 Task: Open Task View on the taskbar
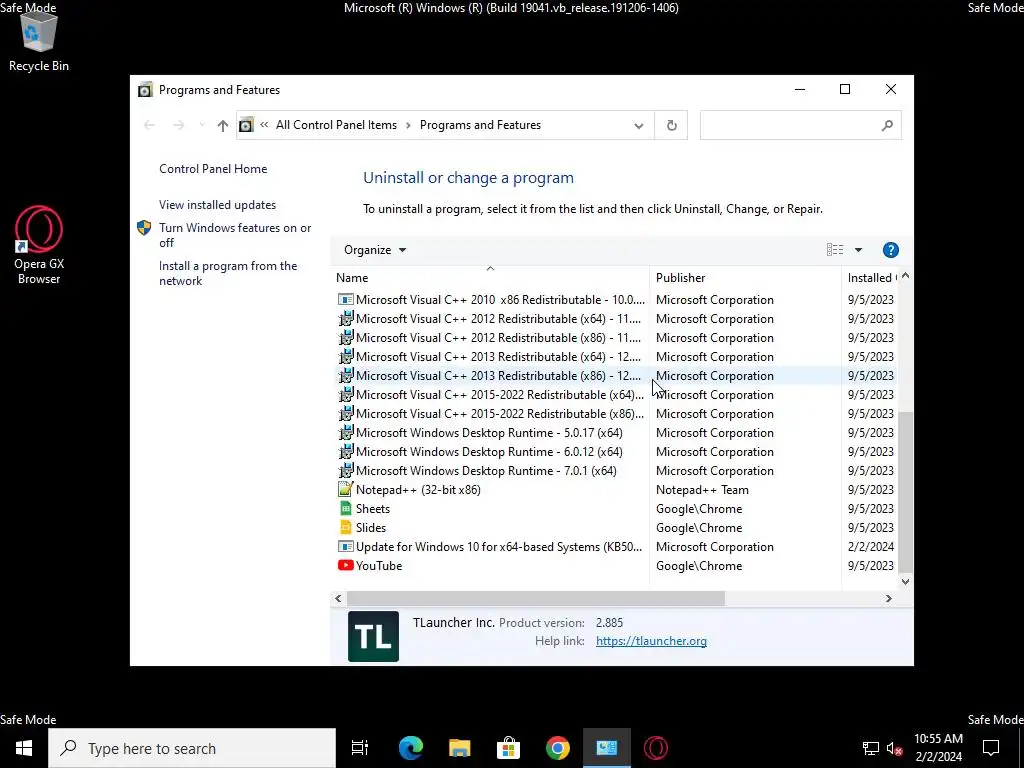pos(360,748)
